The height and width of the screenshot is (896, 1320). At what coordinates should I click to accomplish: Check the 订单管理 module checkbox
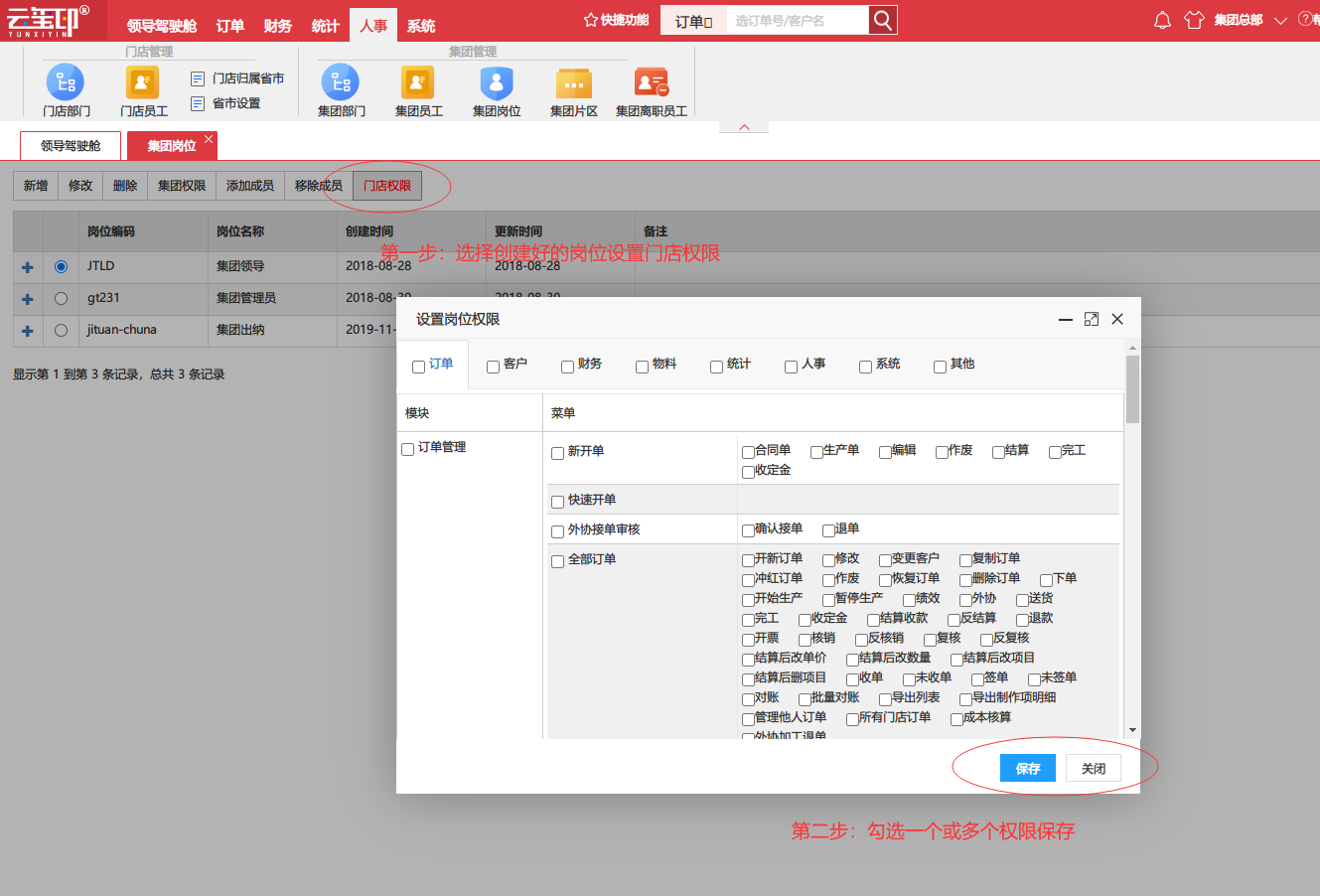(408, 449)
